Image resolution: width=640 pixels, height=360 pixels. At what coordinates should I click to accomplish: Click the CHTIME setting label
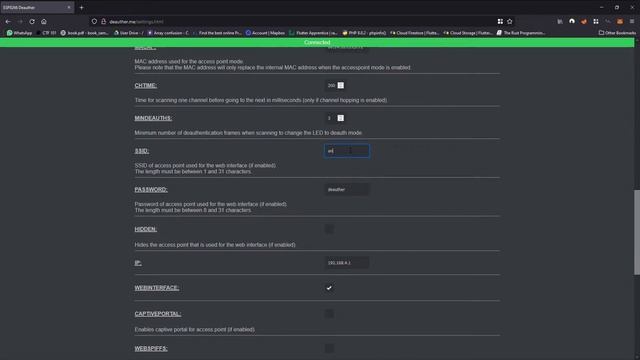click(146, 85)
